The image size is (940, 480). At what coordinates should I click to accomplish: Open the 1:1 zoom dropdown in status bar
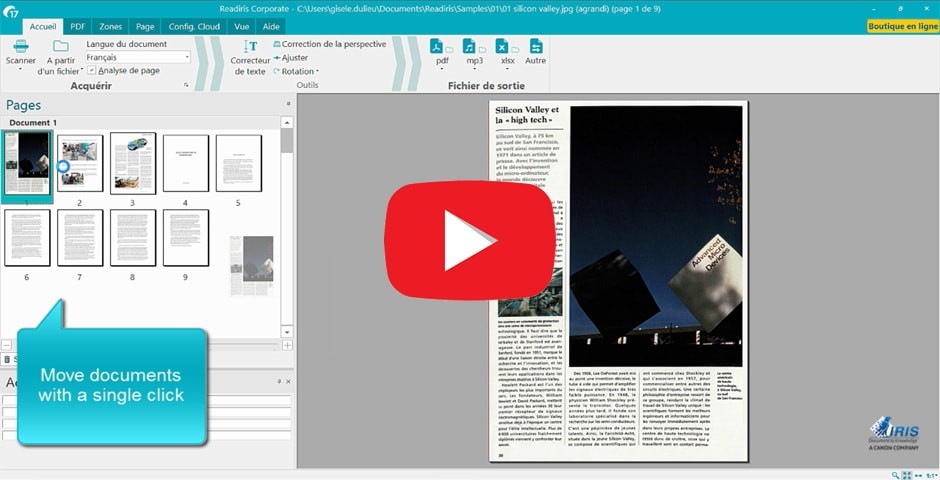click(932, 475)
